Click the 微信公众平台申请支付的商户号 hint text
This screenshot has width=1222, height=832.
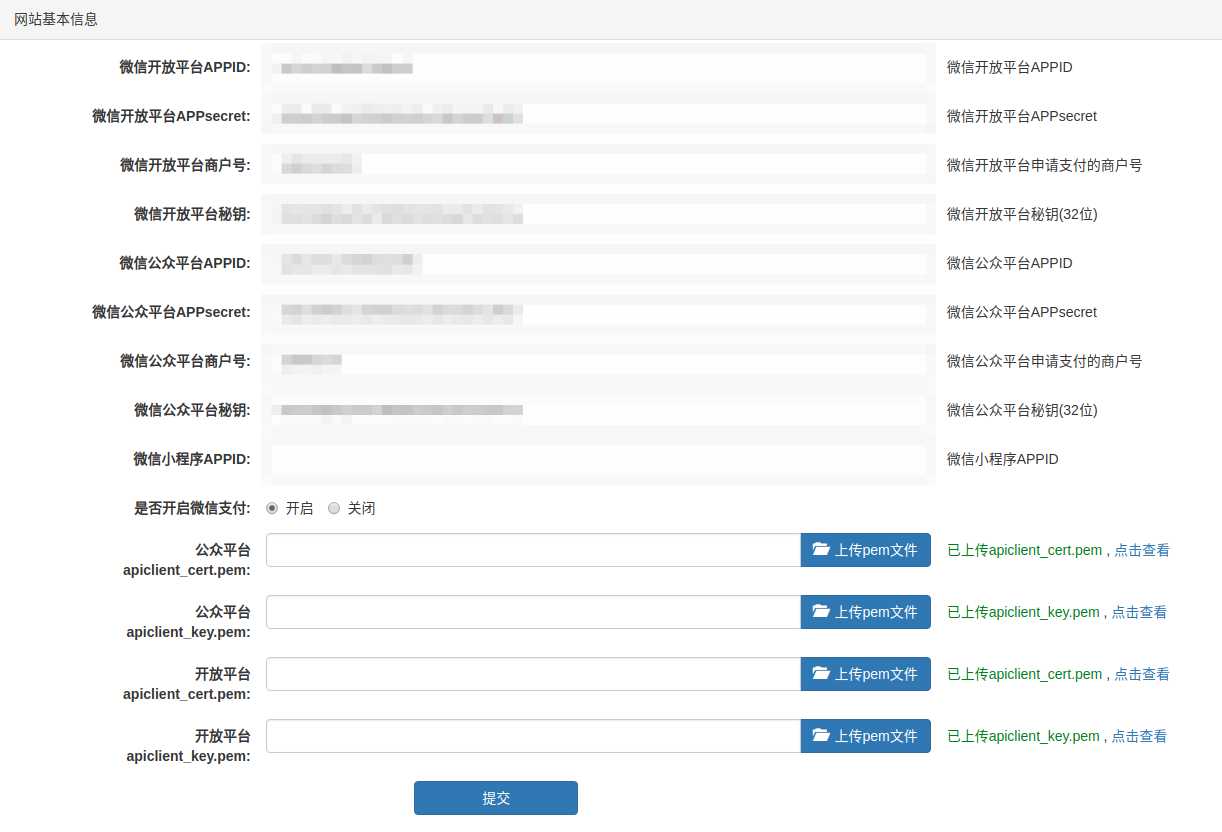[x=1044, y=361]
